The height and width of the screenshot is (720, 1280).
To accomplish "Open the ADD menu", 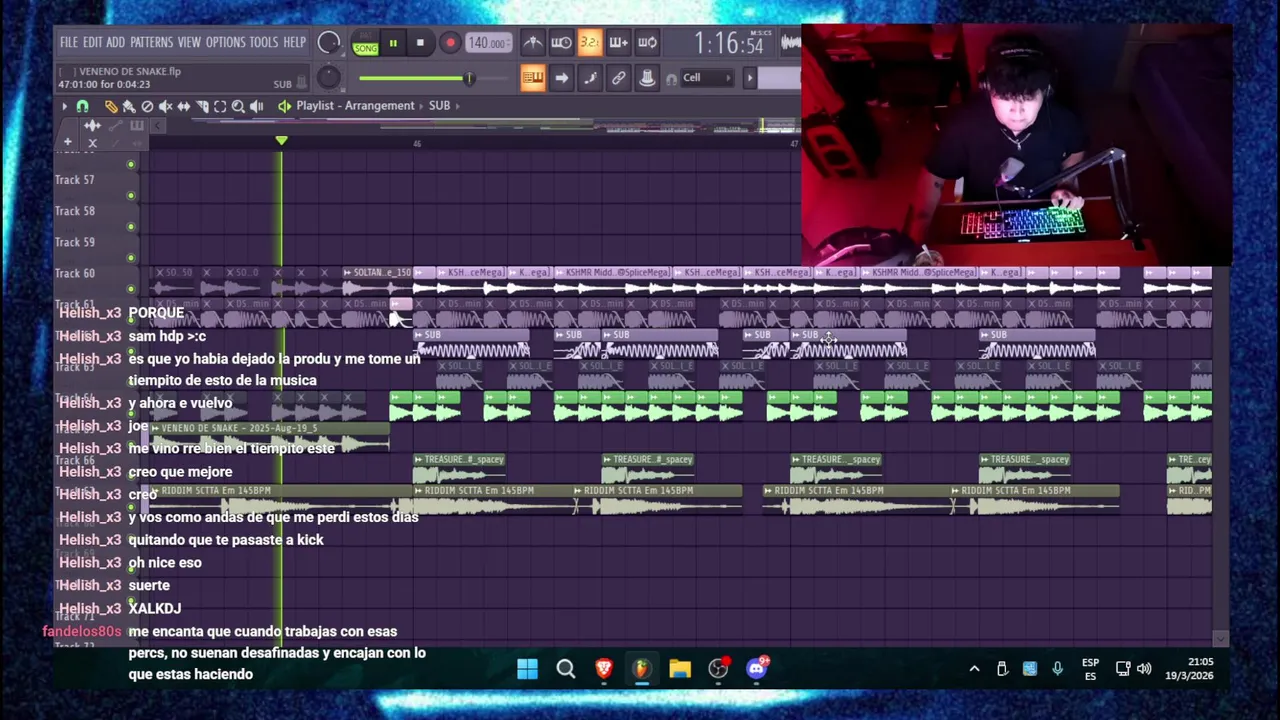I will [x=115, y=43].
